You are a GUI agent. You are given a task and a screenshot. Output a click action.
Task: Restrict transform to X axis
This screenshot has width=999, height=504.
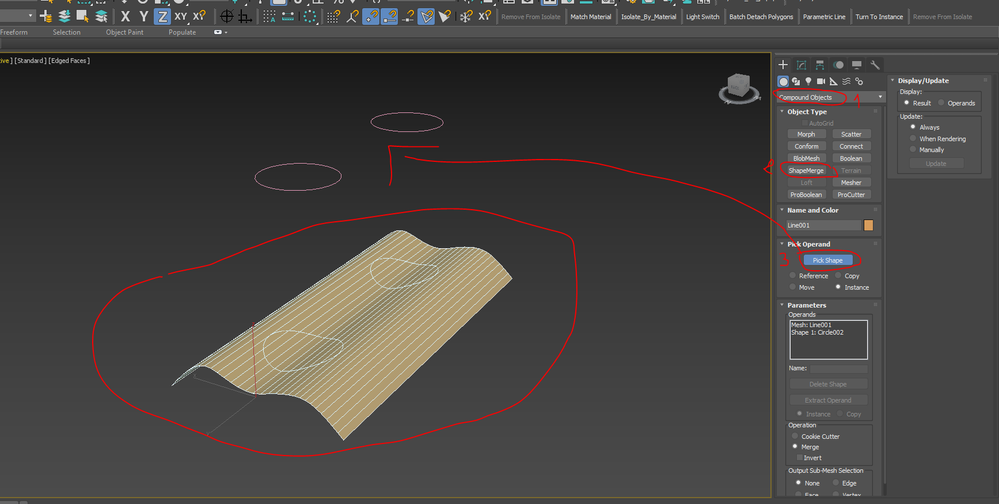[x=126, y=17]
